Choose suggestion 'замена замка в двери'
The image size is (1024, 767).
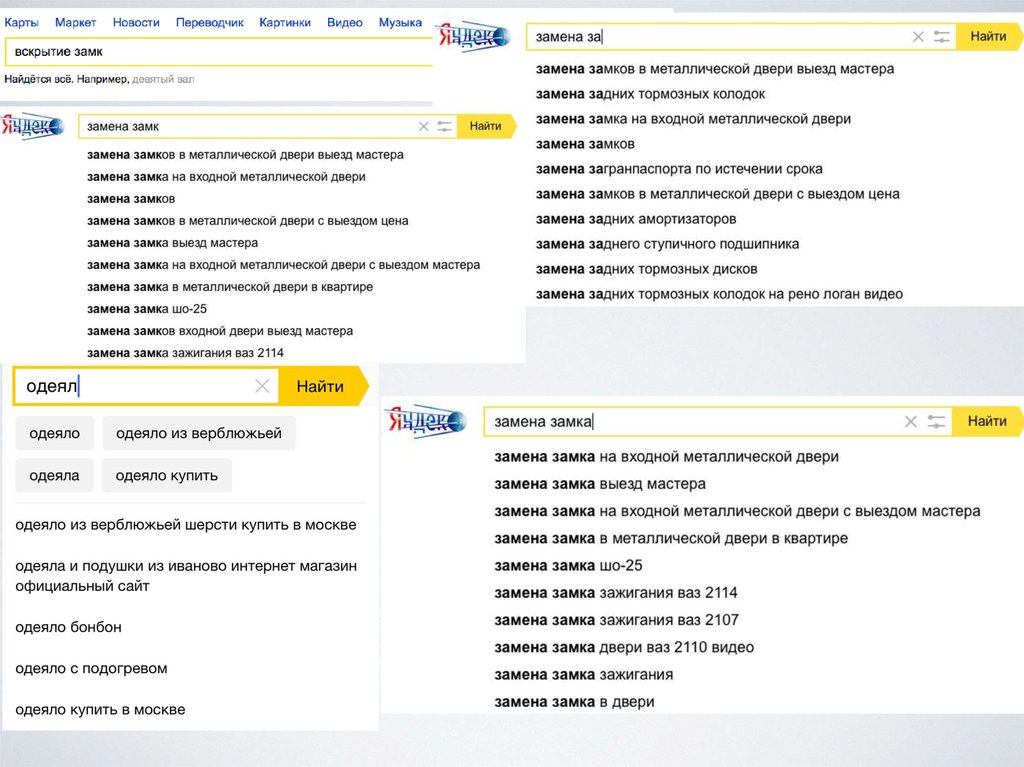[x=574, y=702]
